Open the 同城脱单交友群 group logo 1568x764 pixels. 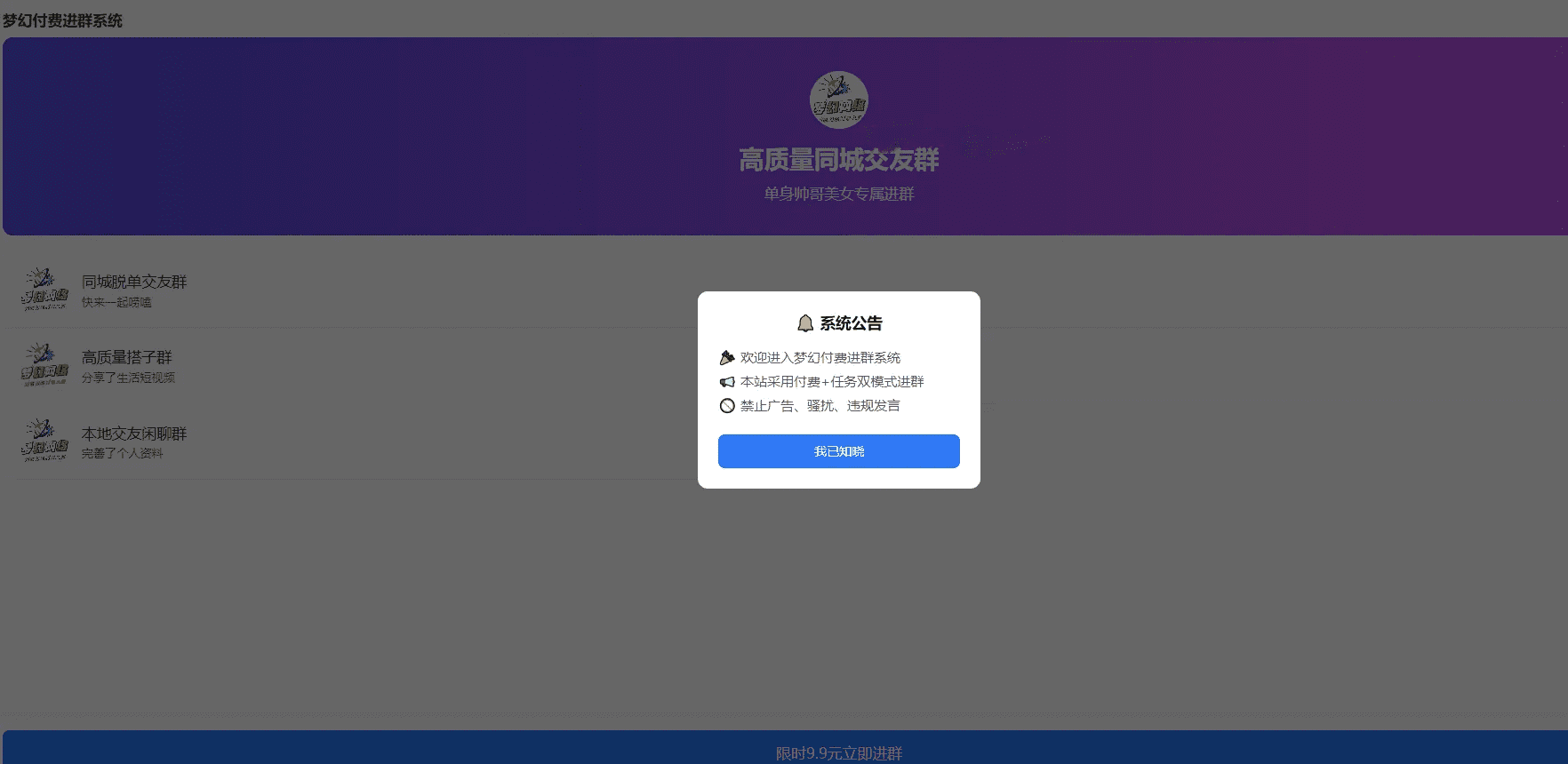[x=44, y=290]
